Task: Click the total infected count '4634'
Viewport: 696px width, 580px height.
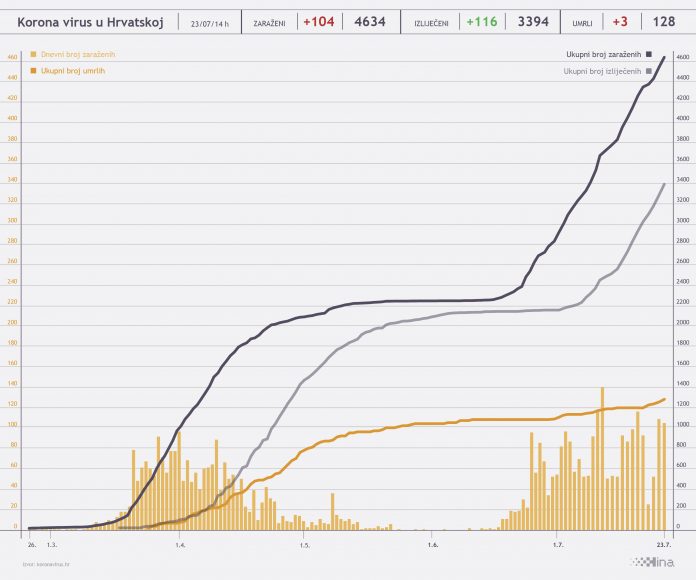Action: (x=370, y=22)
